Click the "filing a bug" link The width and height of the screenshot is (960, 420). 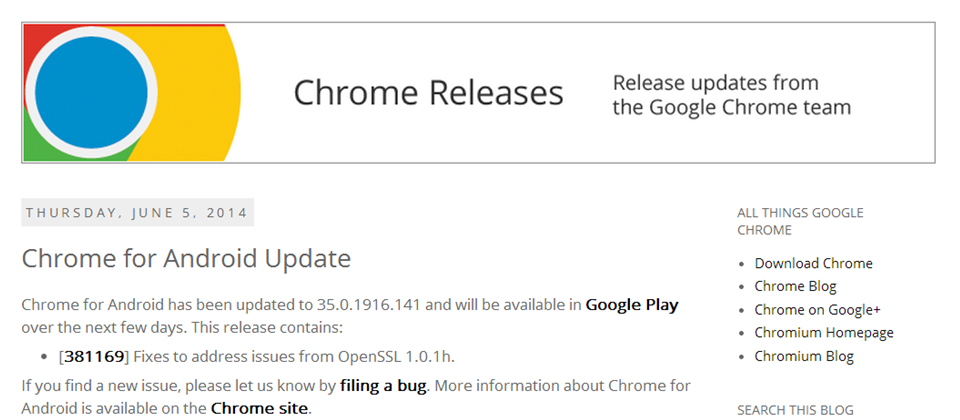pos(383,385)
